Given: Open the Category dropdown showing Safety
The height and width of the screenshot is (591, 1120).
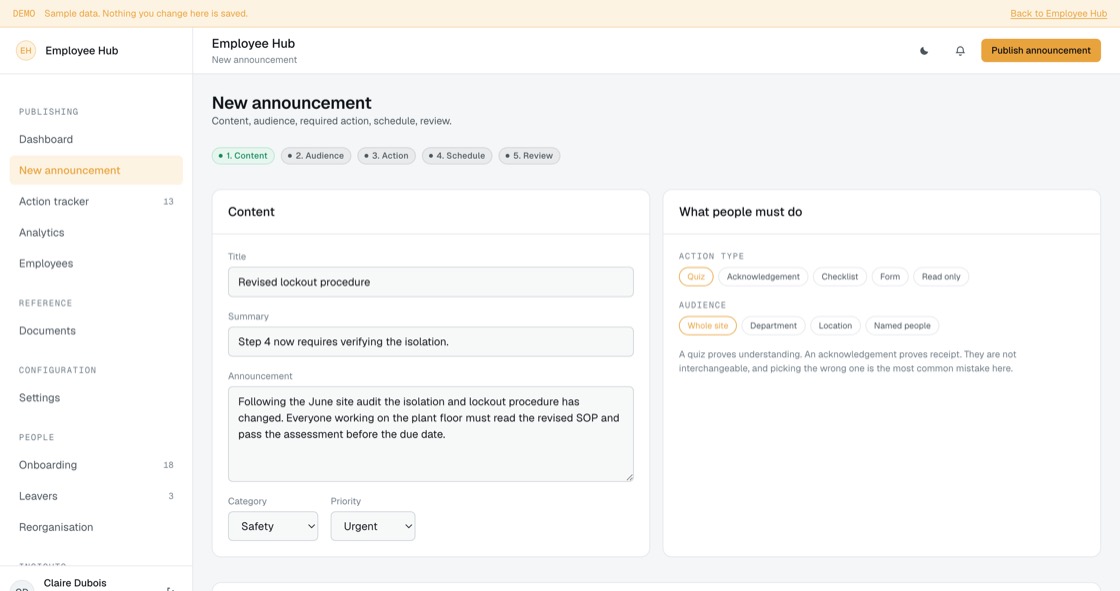Looking at the screenshot, I should pyautogui.click(x=273, y=526).
